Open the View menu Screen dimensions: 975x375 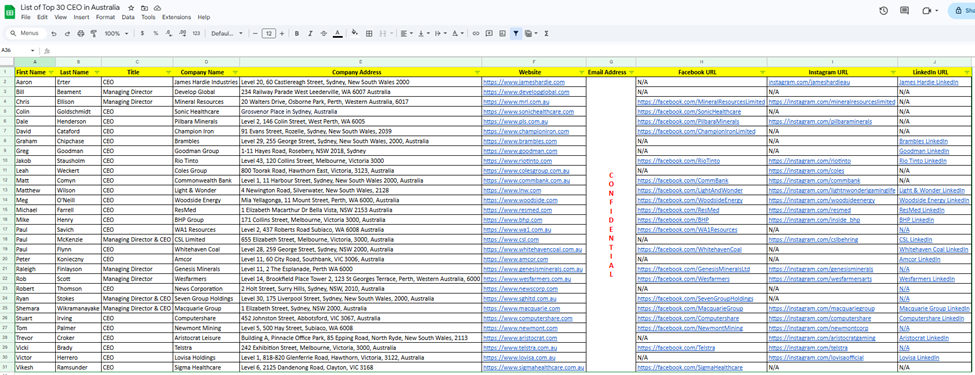point(60,17)
